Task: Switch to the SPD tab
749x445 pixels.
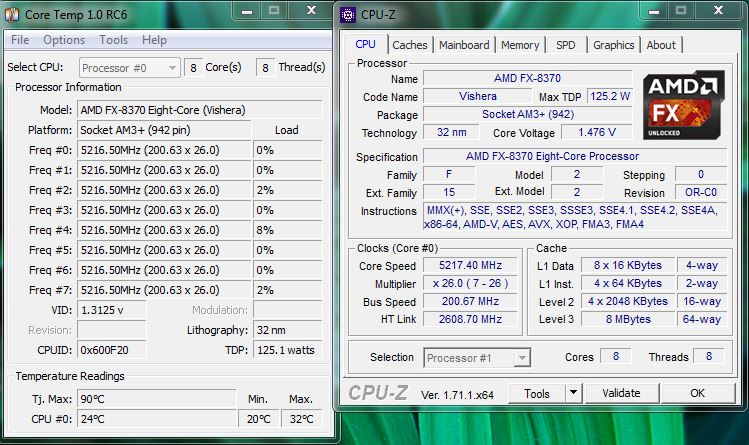Action: pos(566,45)
